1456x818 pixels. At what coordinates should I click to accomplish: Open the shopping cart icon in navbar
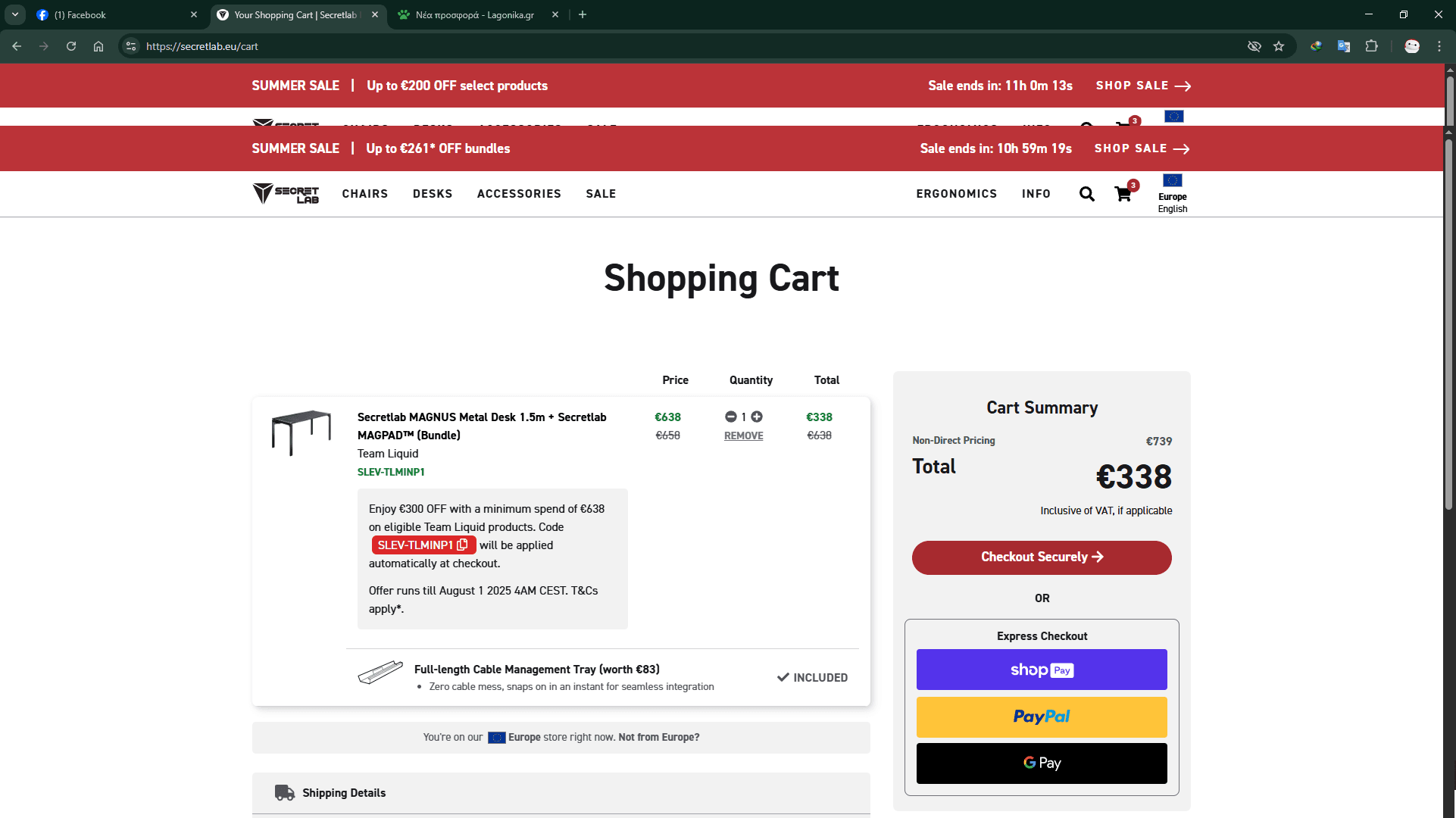tap(1123, 194)
